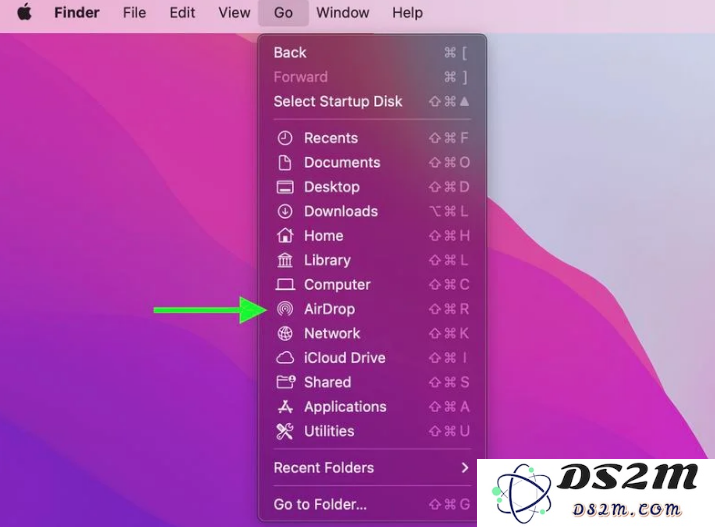
Task: Click the Network globe icon
Action: (x=285, y=333)
